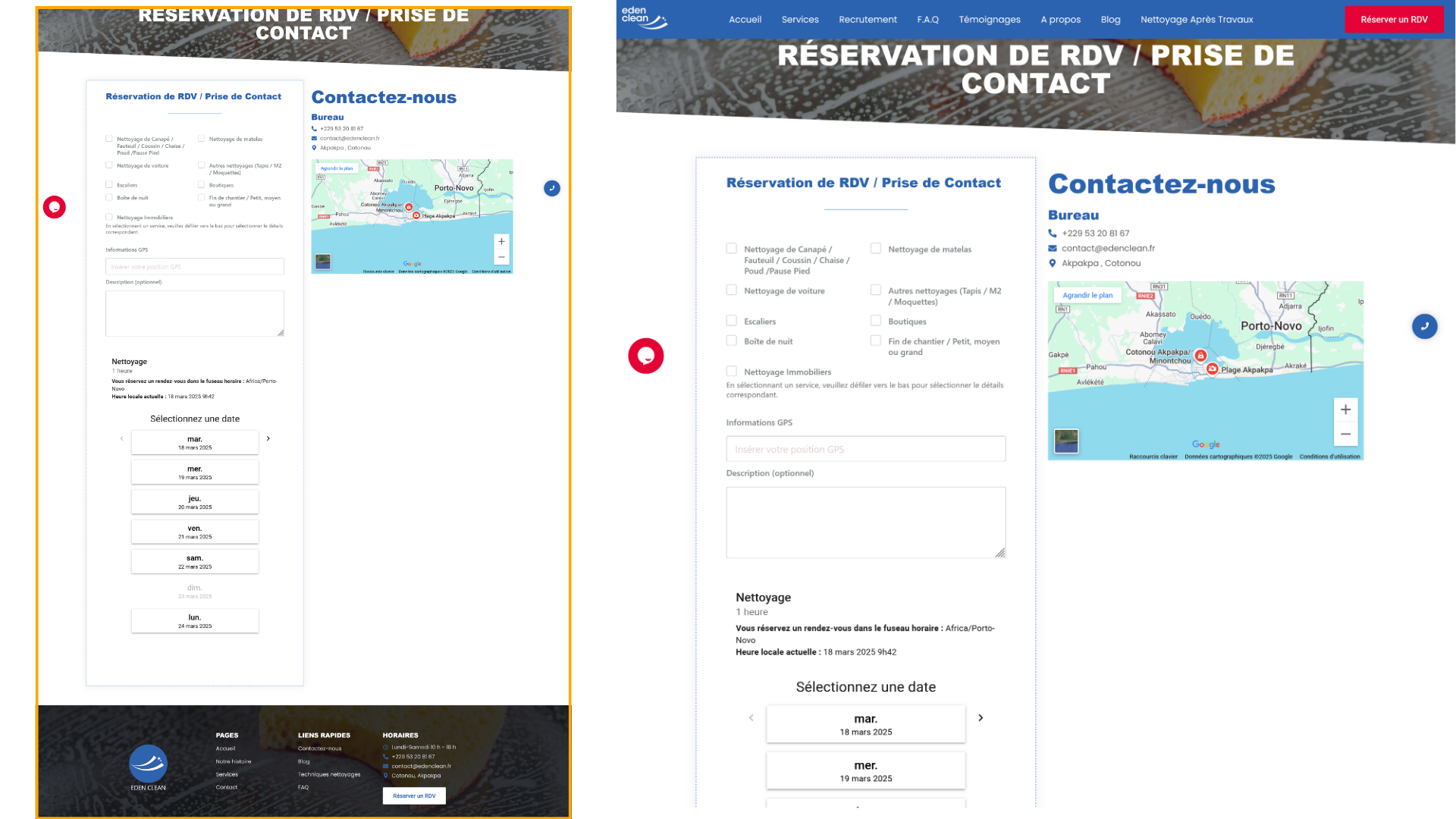Select the mar. 18 mars 2025 date
The width and height of the screenshot is (1456, 819).
point(865,724)
